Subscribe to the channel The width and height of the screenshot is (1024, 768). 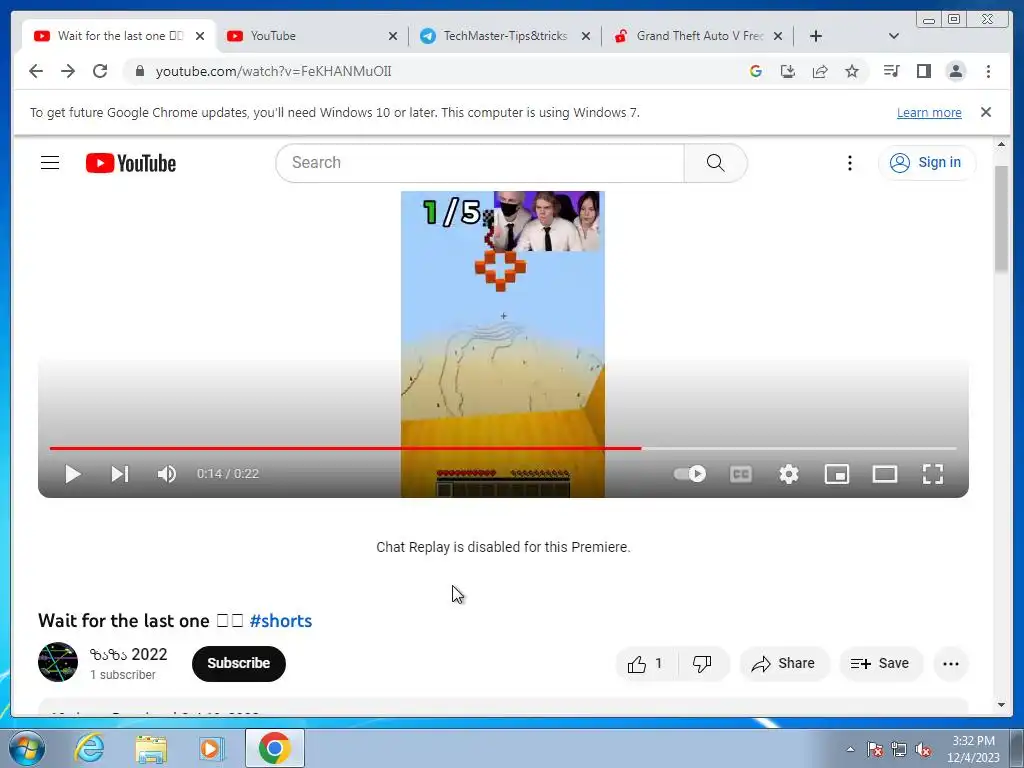click(238, 664)
